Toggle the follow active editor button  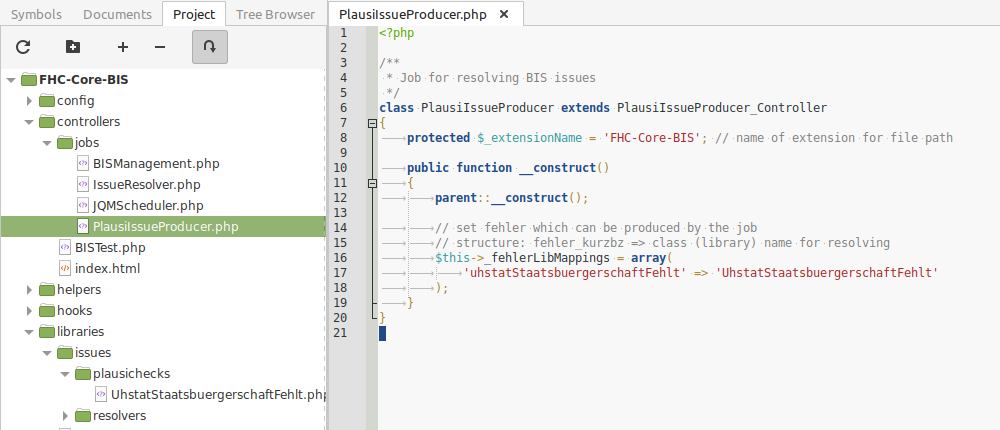pyautogui.click(x=209, y=47)
